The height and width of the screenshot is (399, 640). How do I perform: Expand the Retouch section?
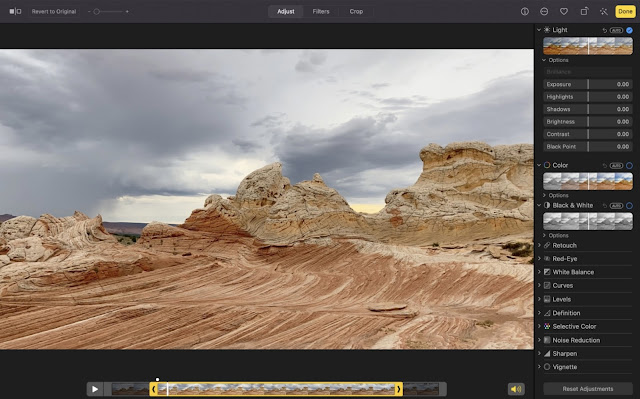coord(539,245)
